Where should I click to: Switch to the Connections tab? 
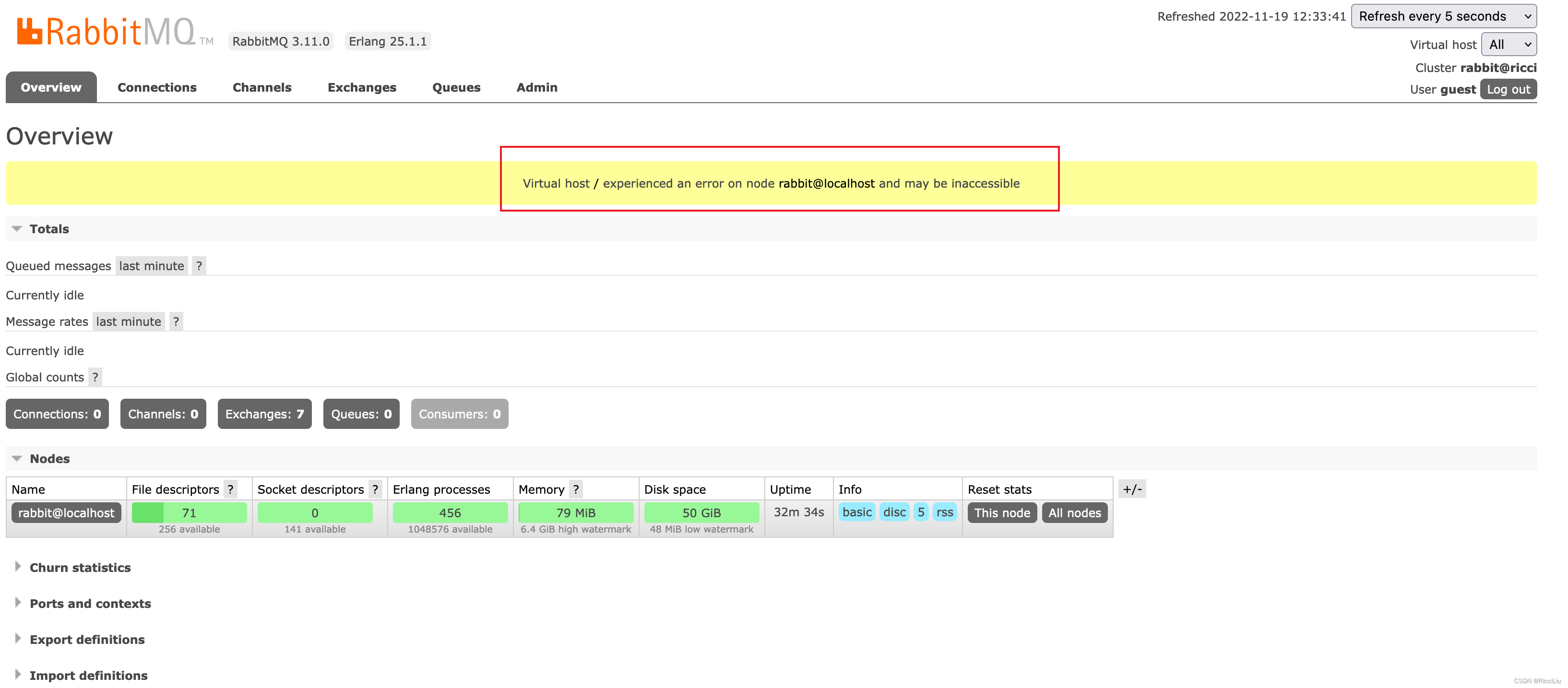157,87
